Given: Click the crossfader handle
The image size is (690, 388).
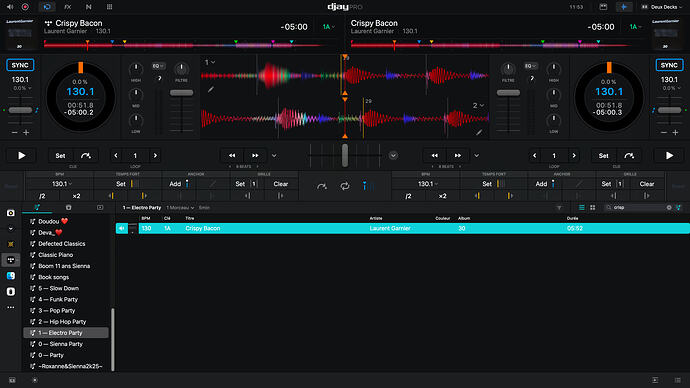Looking at the screenshot, I should [345, 155].
